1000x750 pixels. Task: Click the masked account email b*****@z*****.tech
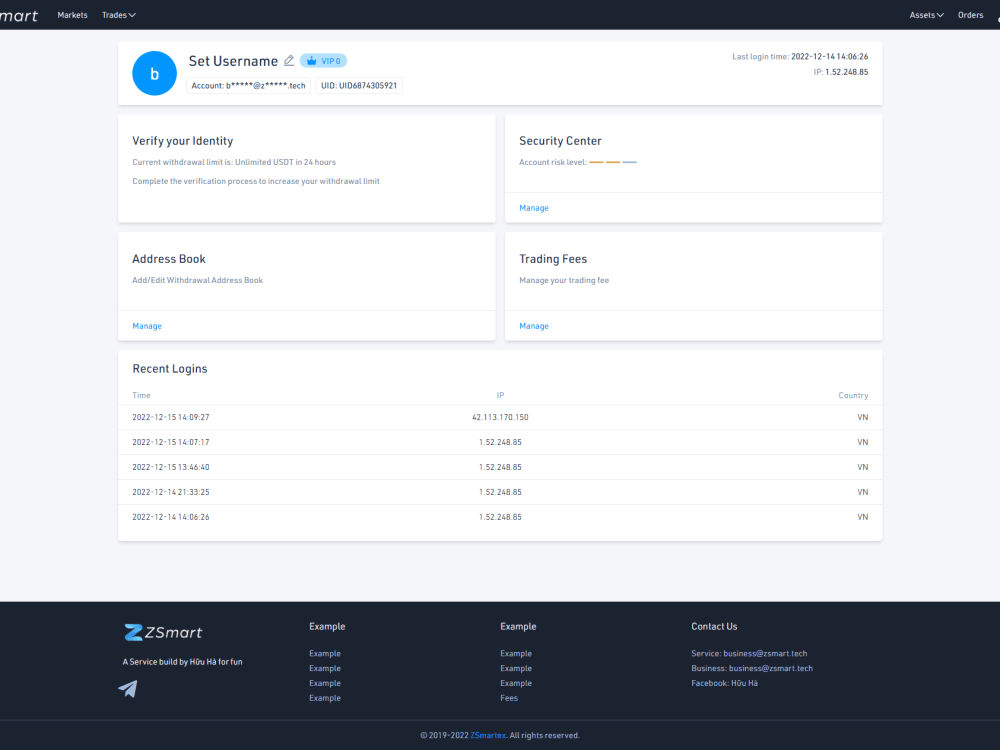pyautogui.click(x=248, y=85)
